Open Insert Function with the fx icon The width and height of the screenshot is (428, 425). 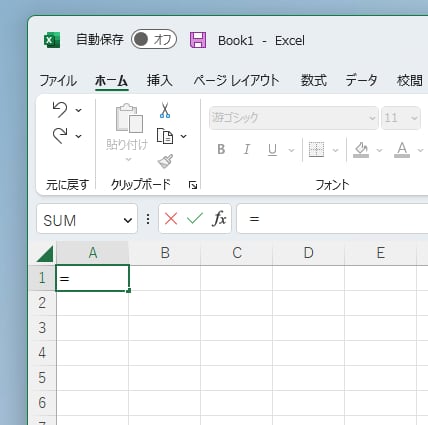[x=219, y=219]
